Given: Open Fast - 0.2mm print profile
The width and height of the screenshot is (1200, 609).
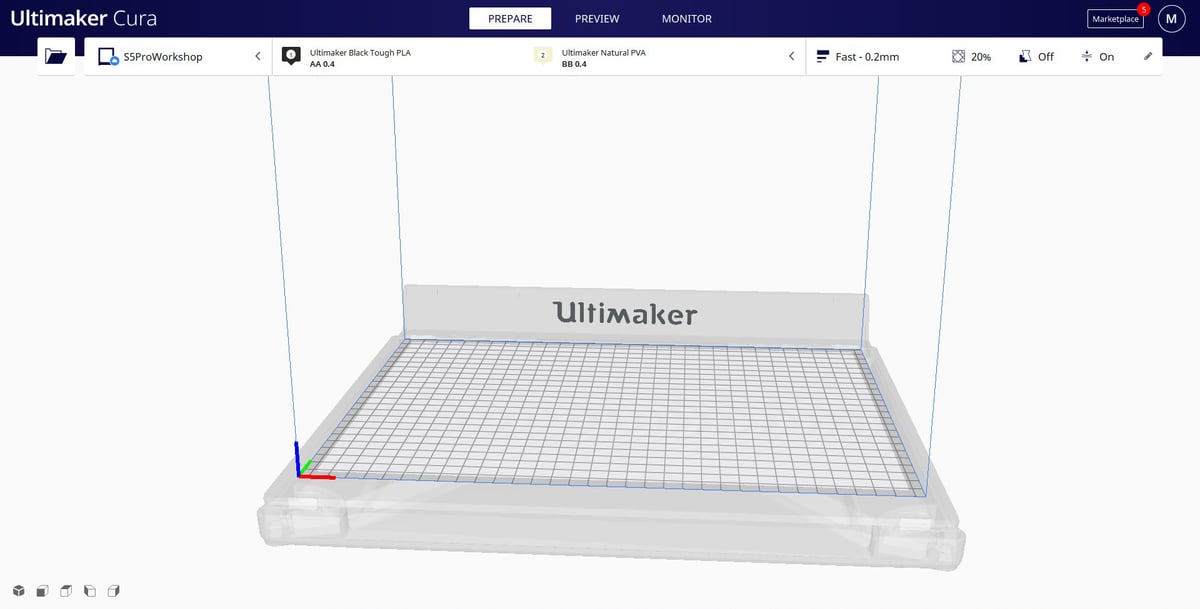Looking at the screenshot, I should [x=858, y=57].
